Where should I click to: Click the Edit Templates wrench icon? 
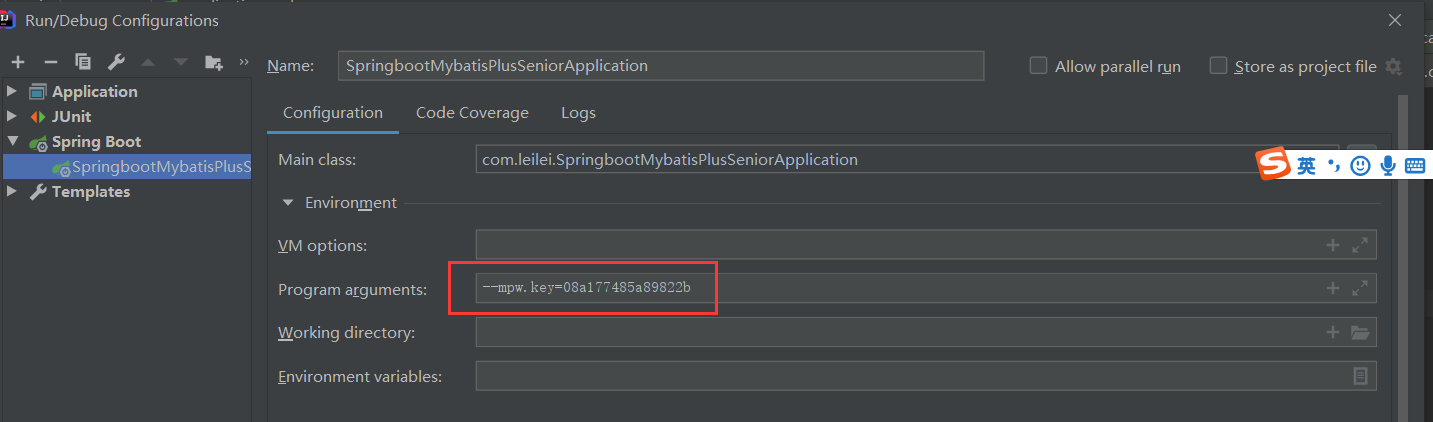[115, 62]
